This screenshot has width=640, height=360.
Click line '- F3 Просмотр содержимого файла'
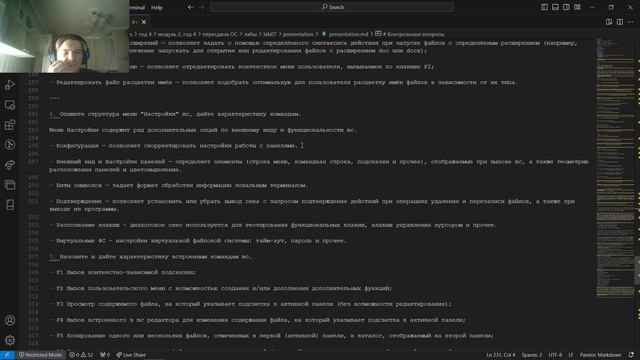(250, 304)
